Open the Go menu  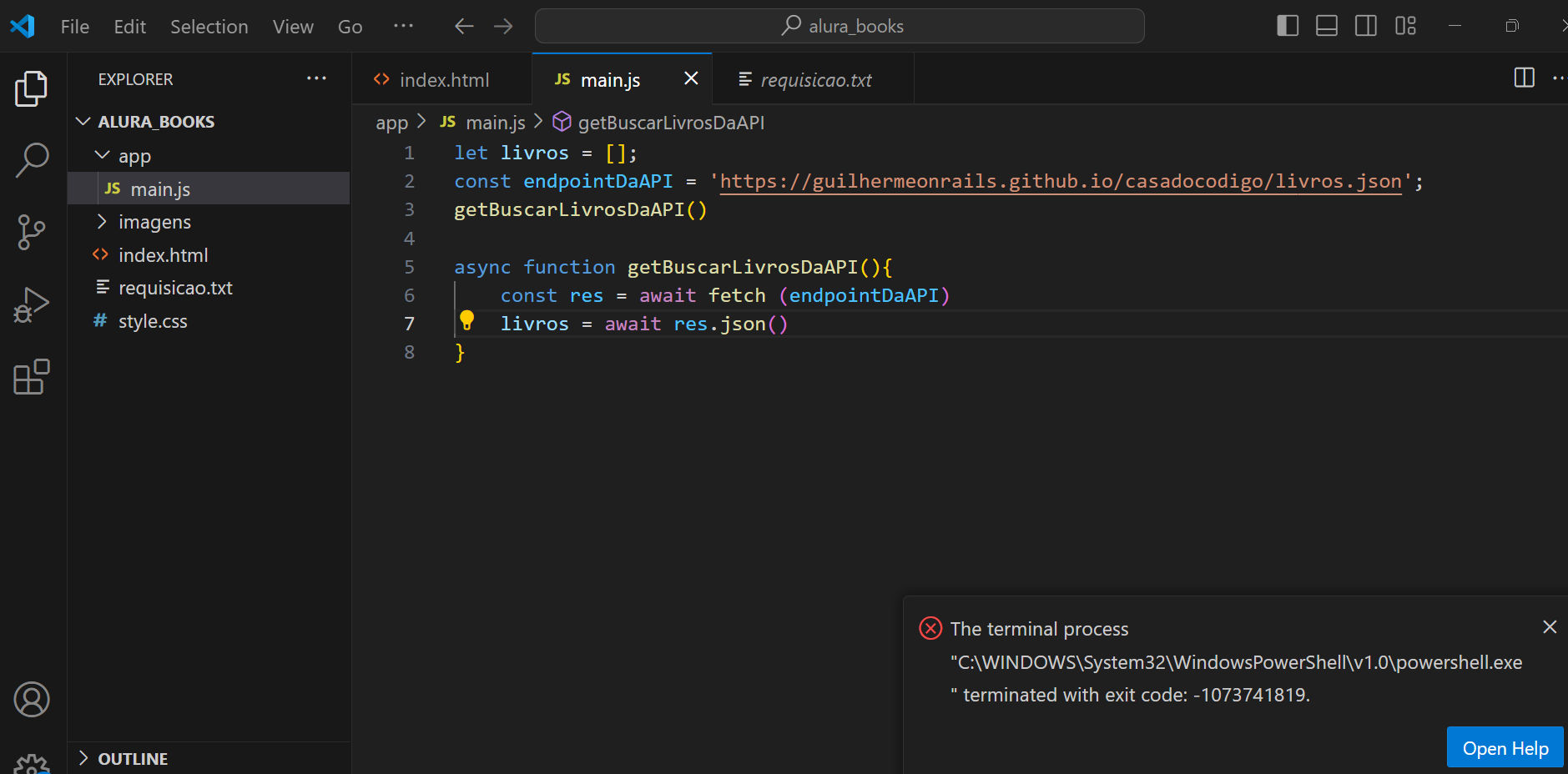tap(350, 27)
